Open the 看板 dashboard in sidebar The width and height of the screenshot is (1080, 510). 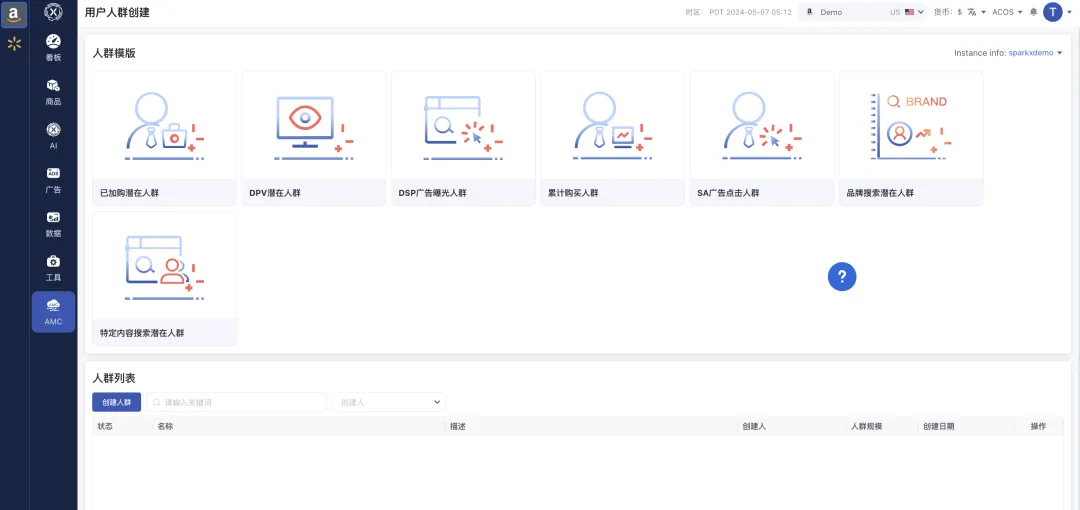point(53,47)
